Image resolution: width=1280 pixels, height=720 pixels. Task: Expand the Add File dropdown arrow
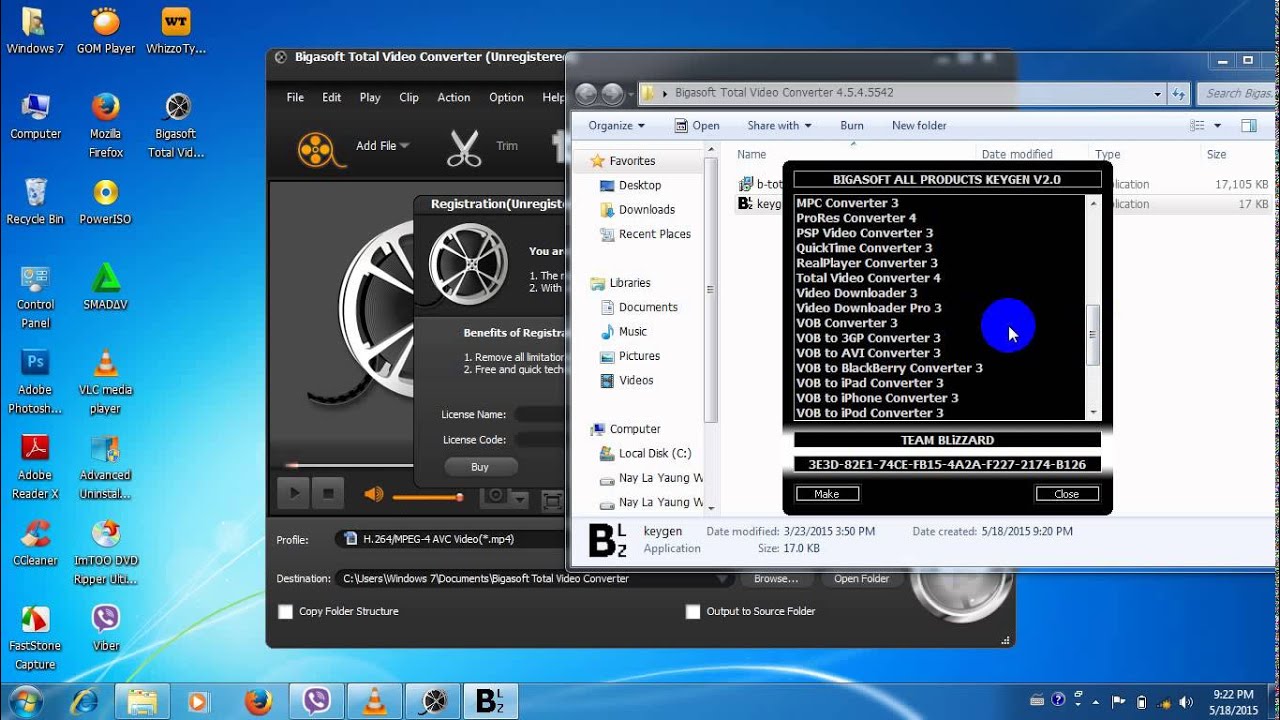point(405,146)
